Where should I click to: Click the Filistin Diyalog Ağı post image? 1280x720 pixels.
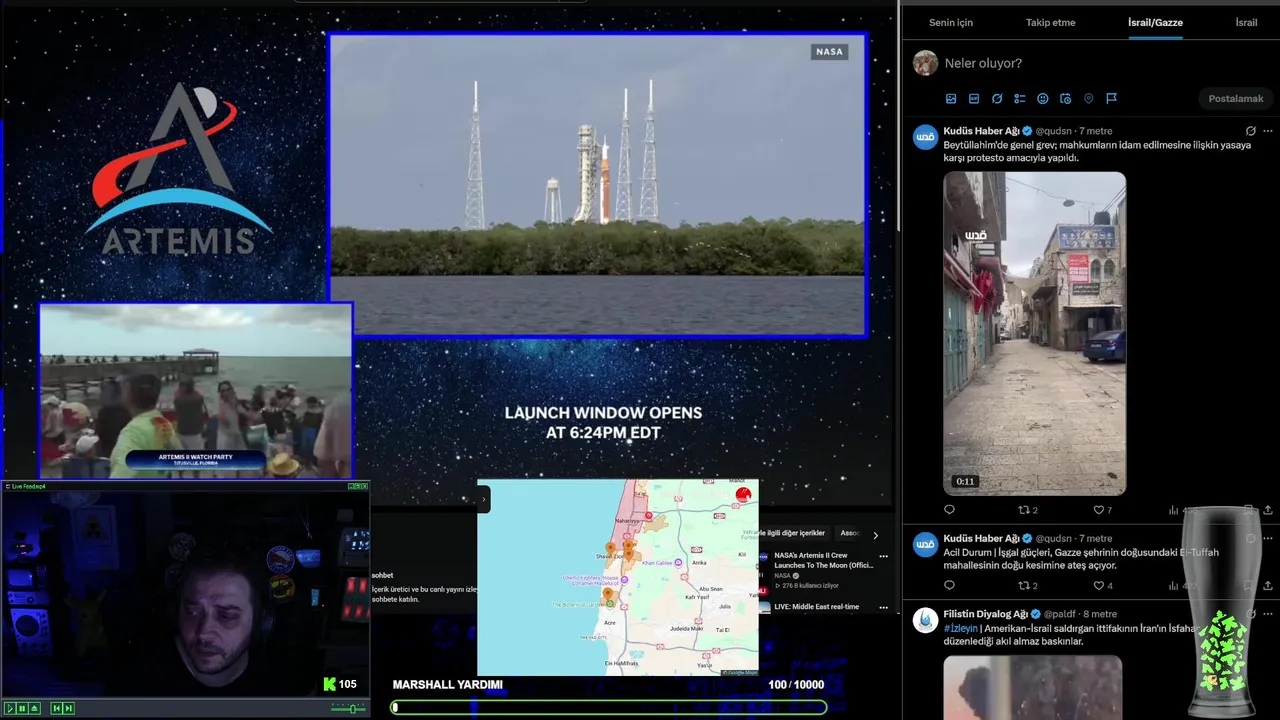click(x=1033, y=687)
